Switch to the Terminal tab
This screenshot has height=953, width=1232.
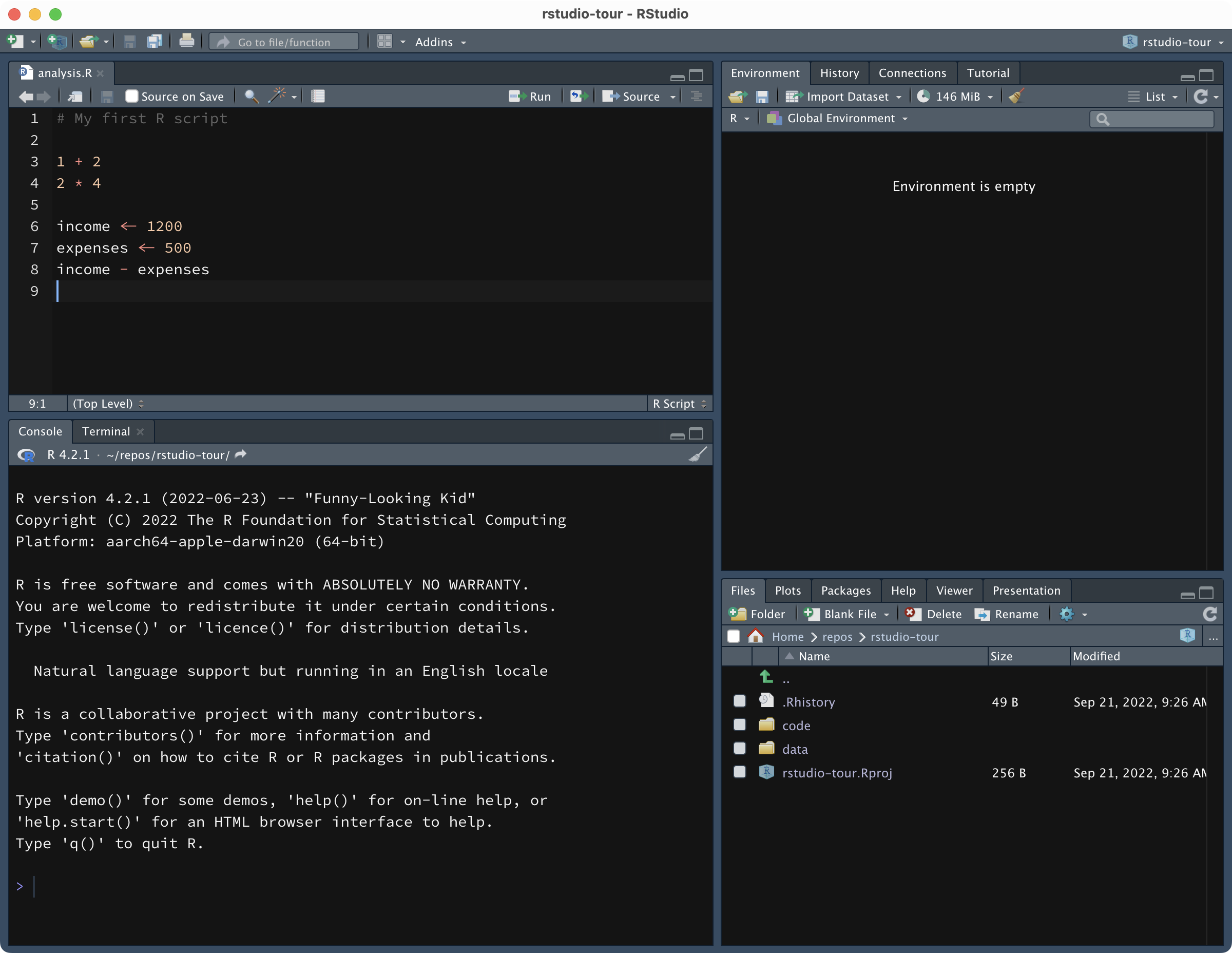(x=106, y=431)
